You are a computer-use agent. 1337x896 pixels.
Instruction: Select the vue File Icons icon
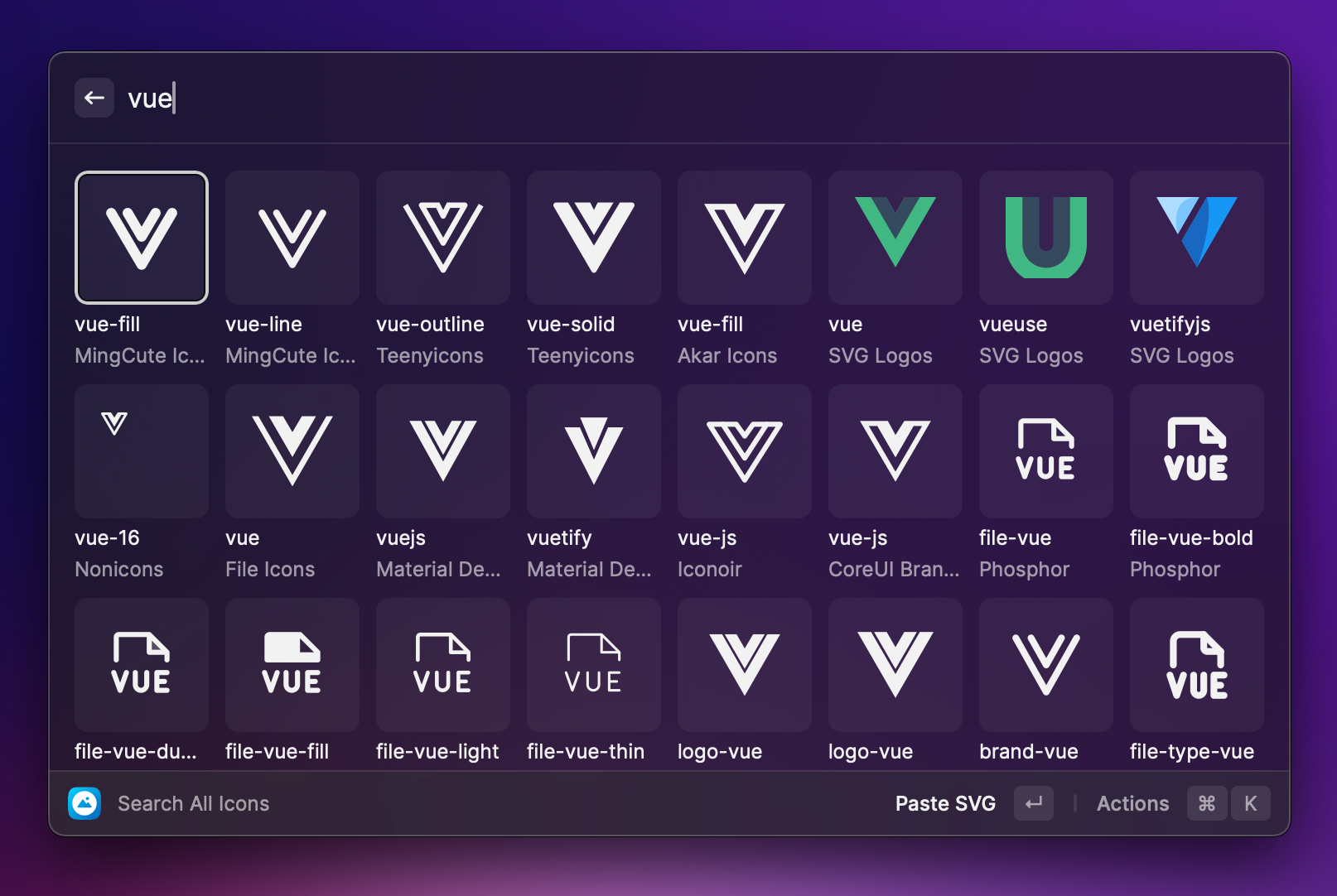(292, 451)
